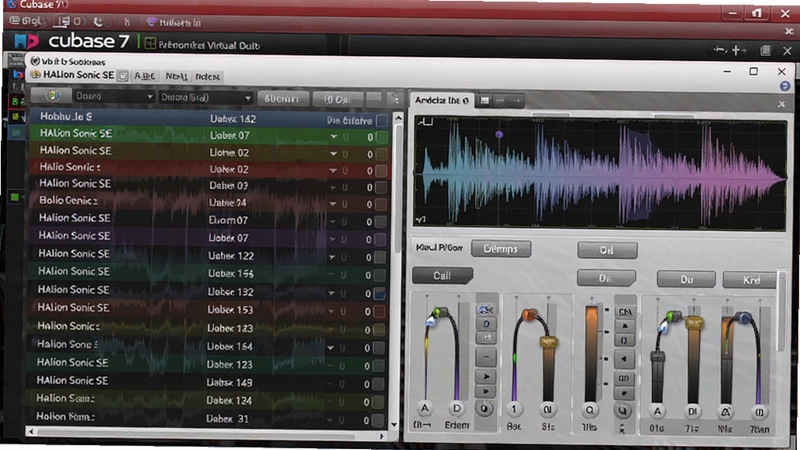Click the orange slider knob above Bsc
Viewport: 800px width, 450px height.
(529, 315)
